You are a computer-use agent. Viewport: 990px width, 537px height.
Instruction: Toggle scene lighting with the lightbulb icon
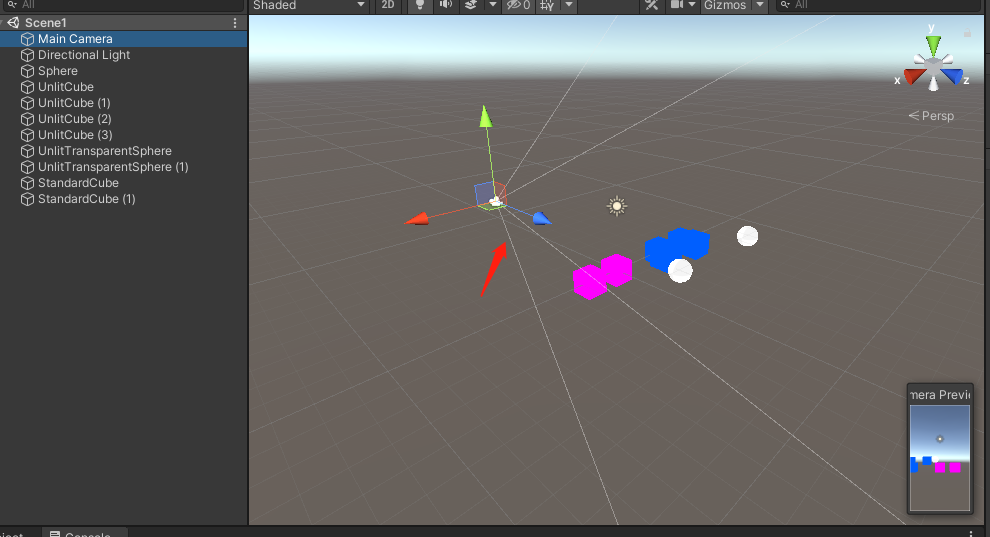pos(420,5)
